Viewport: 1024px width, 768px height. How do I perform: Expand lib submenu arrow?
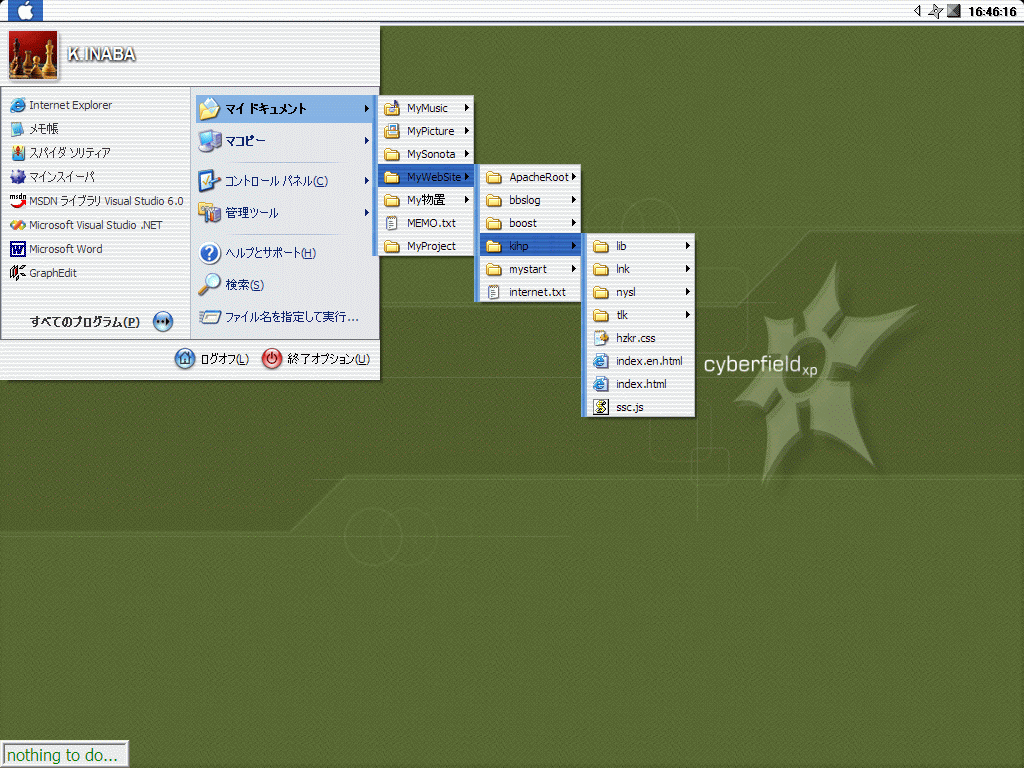click(x=688, y=246)
